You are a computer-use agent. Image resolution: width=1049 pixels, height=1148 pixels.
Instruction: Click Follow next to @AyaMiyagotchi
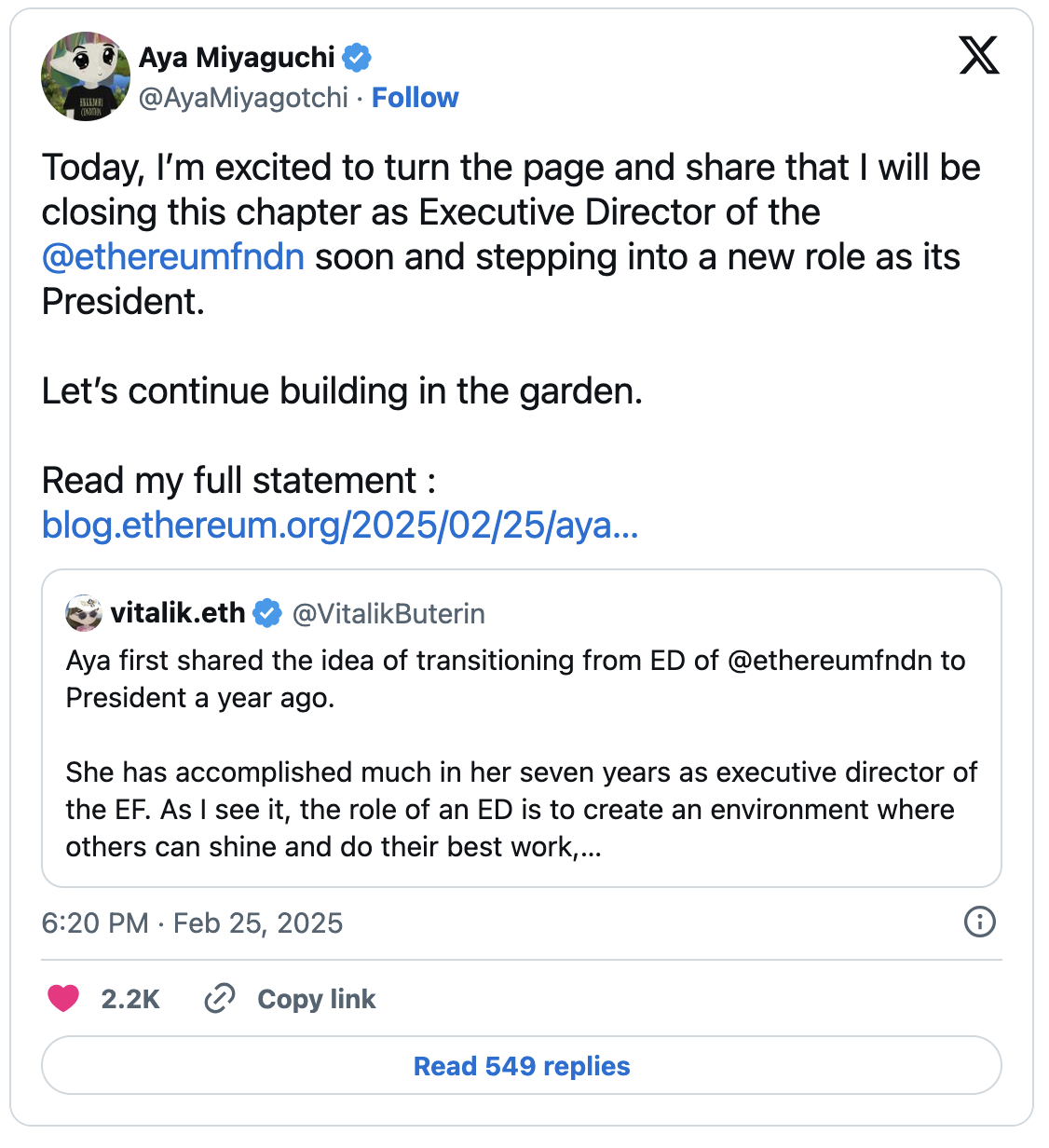416,97
